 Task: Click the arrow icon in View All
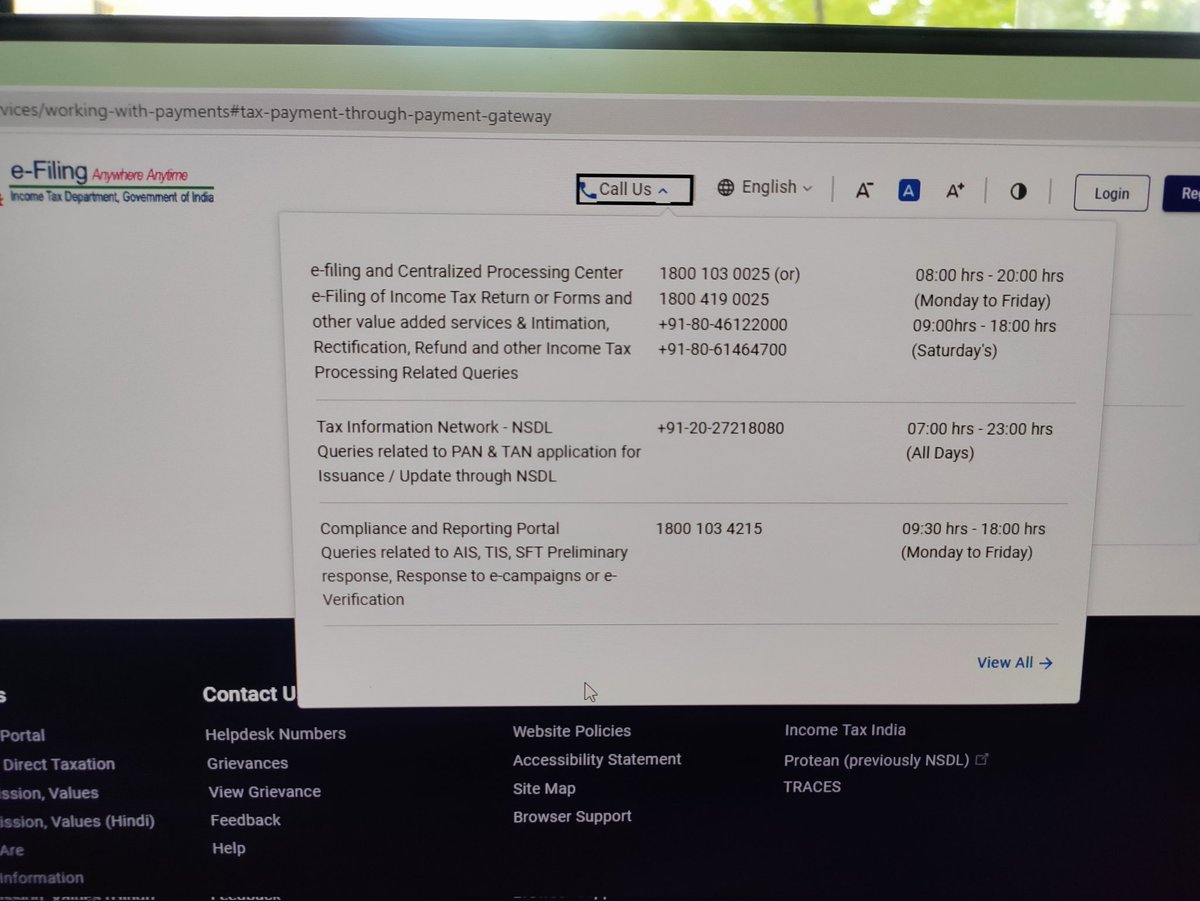point(1046,662)
